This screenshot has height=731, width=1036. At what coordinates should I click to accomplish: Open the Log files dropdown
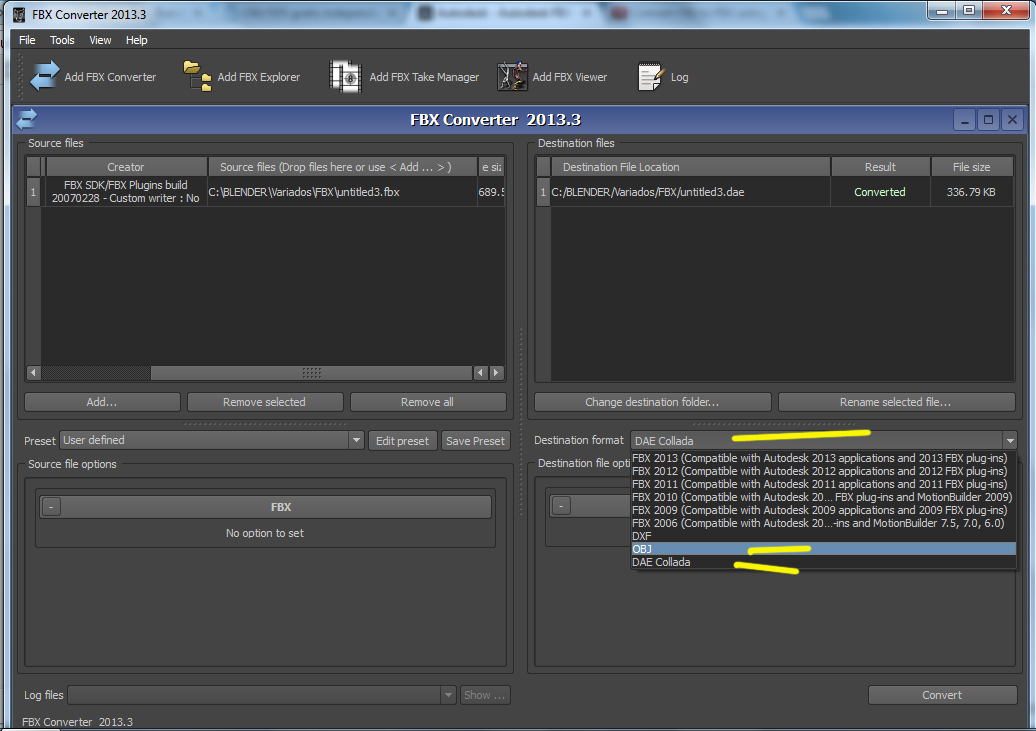coord(262,695)
